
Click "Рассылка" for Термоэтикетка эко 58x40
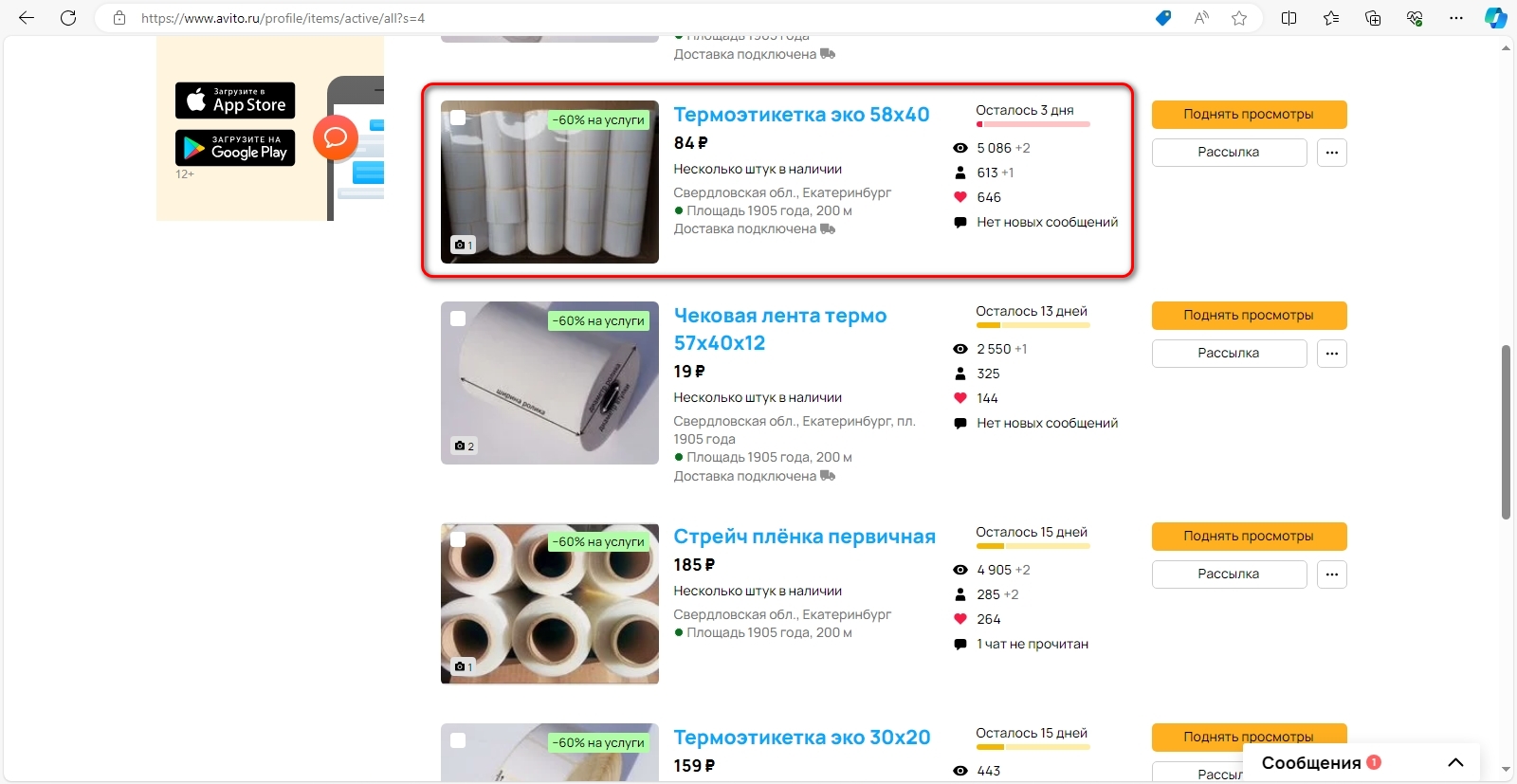(x=1230, y=153)
